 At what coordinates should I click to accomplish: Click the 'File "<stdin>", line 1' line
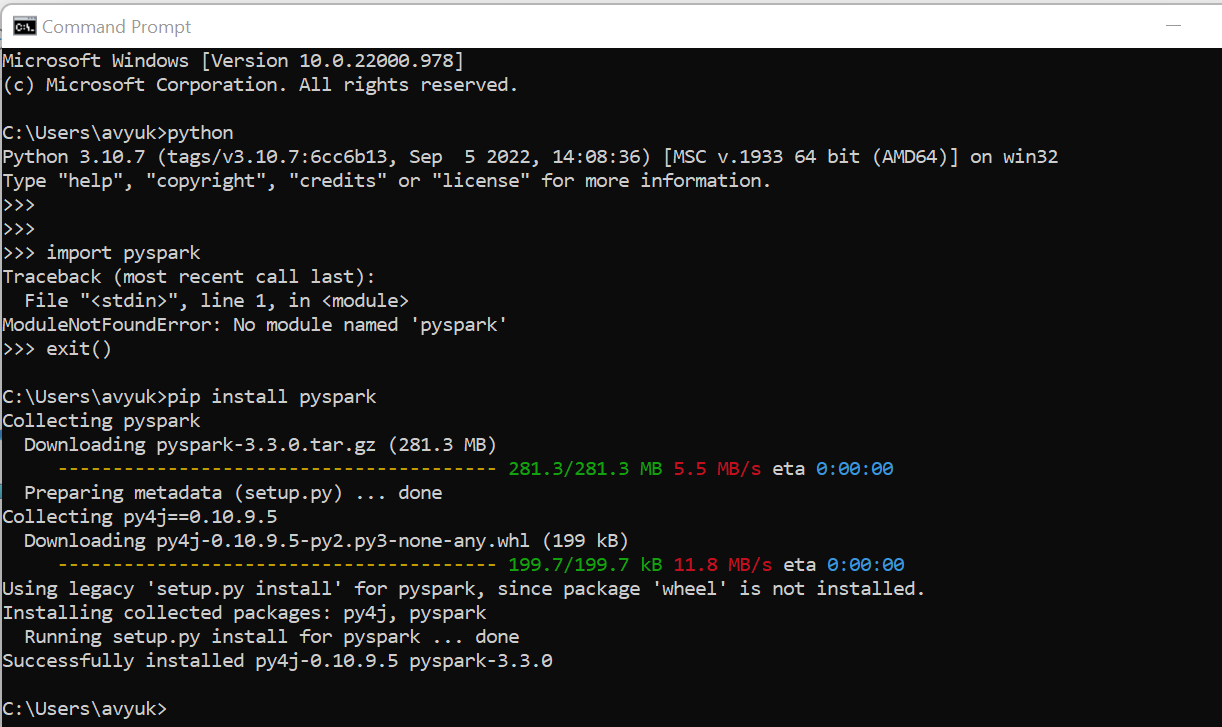pos(216,301)
